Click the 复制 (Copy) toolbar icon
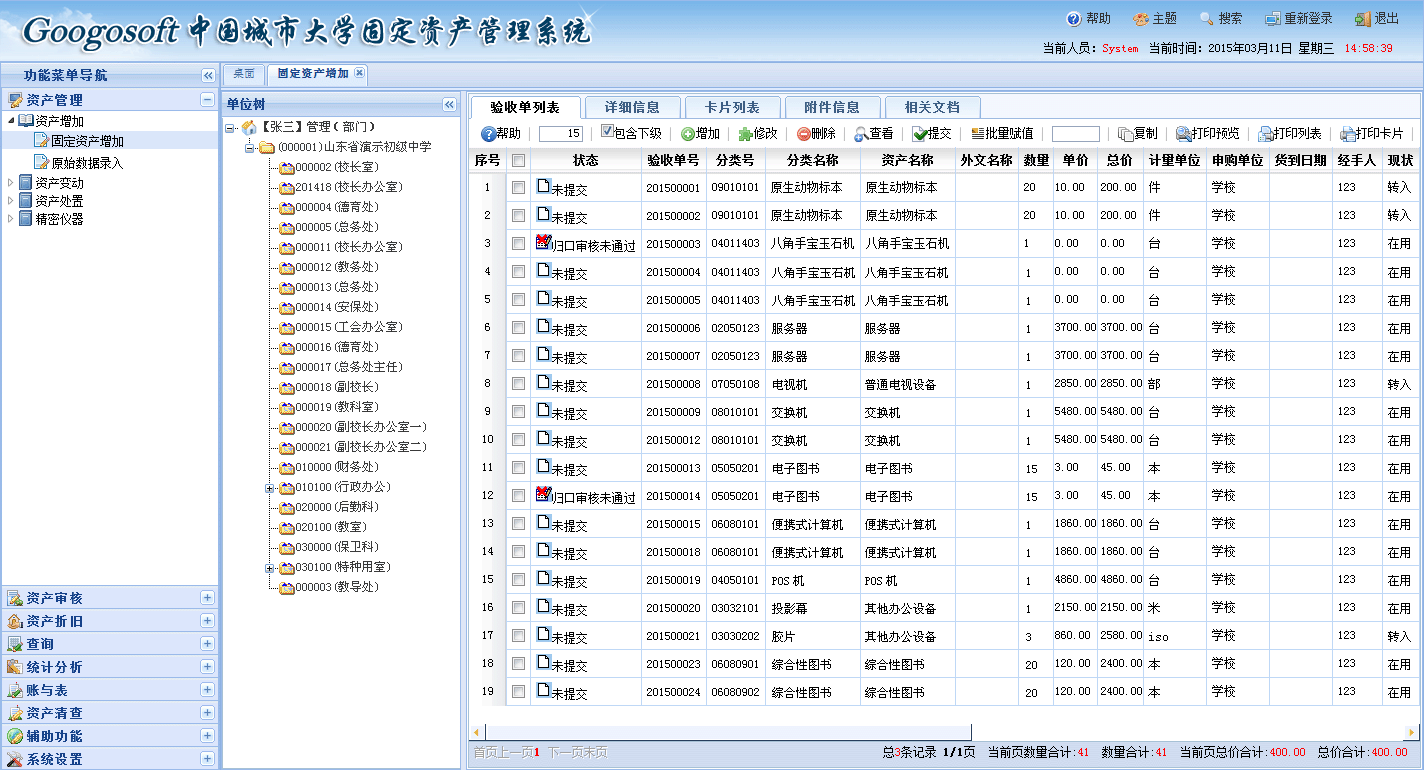1424x770 pixels. (1126, 134)
